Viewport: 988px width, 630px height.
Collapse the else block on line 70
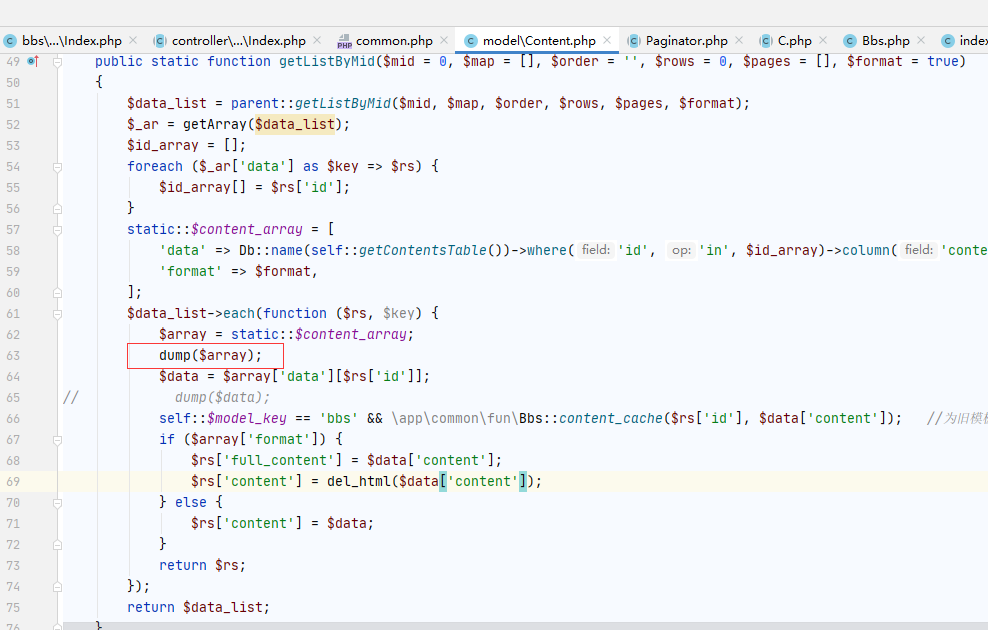pyautogui.click(x=58, y=502)
